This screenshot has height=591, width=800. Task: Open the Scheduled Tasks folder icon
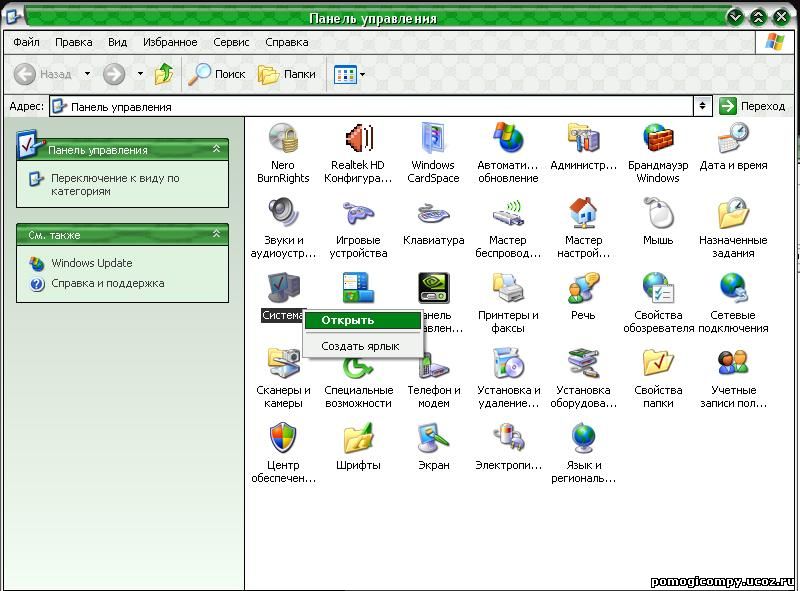tap(733, 213)
